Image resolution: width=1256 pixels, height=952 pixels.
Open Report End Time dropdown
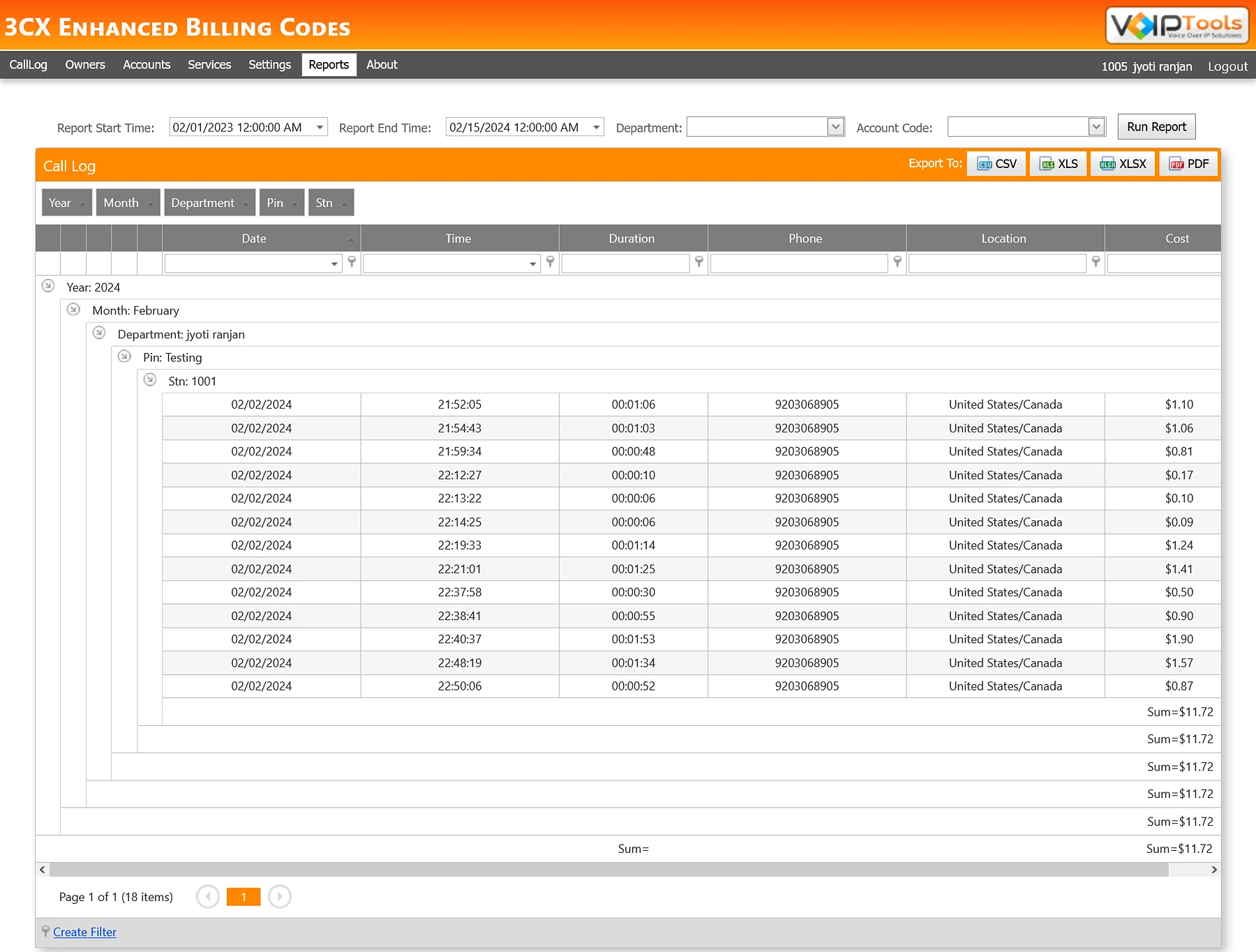tap(596, 128)
